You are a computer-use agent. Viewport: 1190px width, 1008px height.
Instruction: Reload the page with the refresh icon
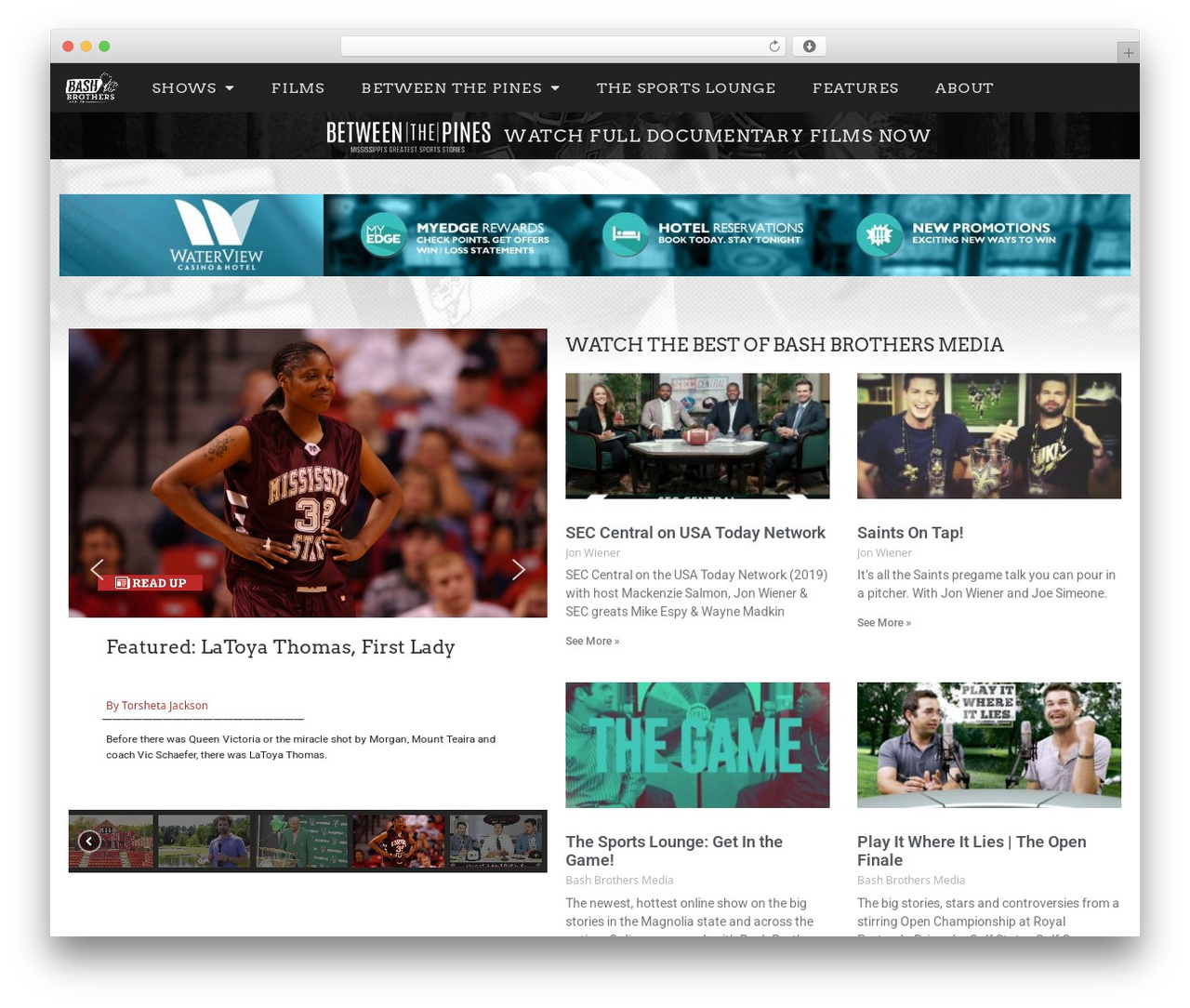pyautogui.click(x=773, y=46)
